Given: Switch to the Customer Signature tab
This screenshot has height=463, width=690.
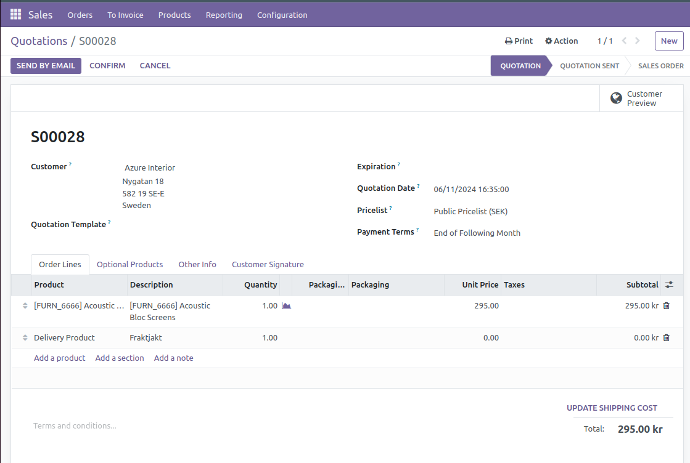Looking at the screenshot, I should 268,264.
